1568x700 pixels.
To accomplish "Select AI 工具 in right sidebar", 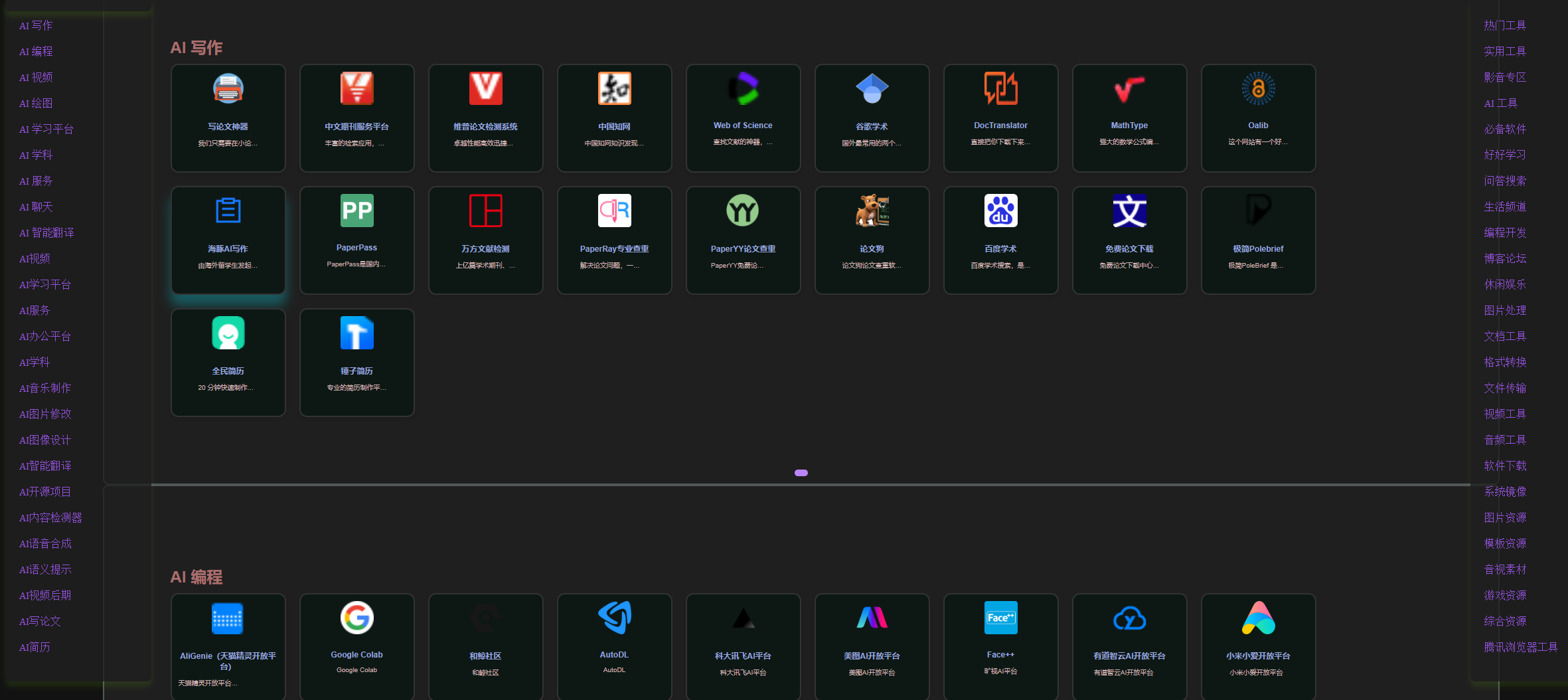I will [1501, 103].
